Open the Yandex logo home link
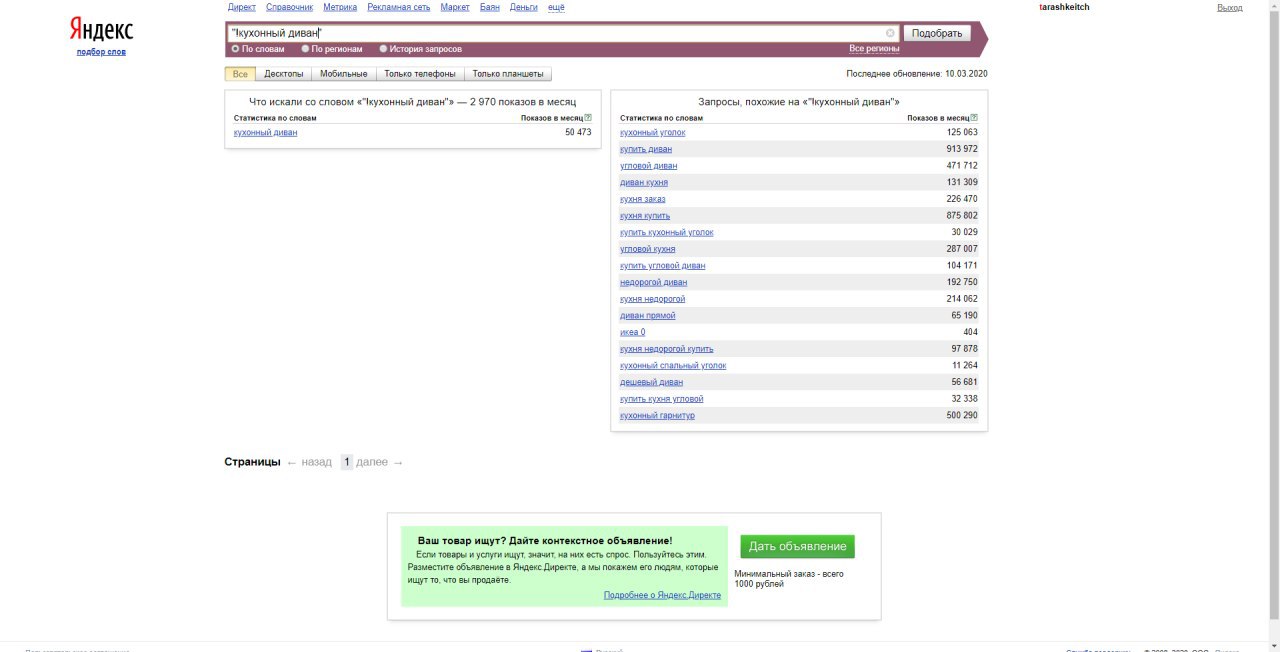This screenshot has height=652, width=1280. coord(101,29)
